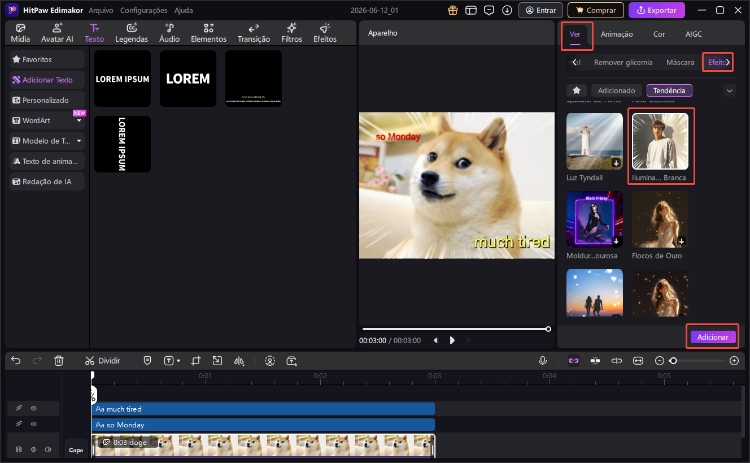The width and height of the screenshot is (750, 463).
Task: Switch to the Ver tab
Action: (575, 34)
